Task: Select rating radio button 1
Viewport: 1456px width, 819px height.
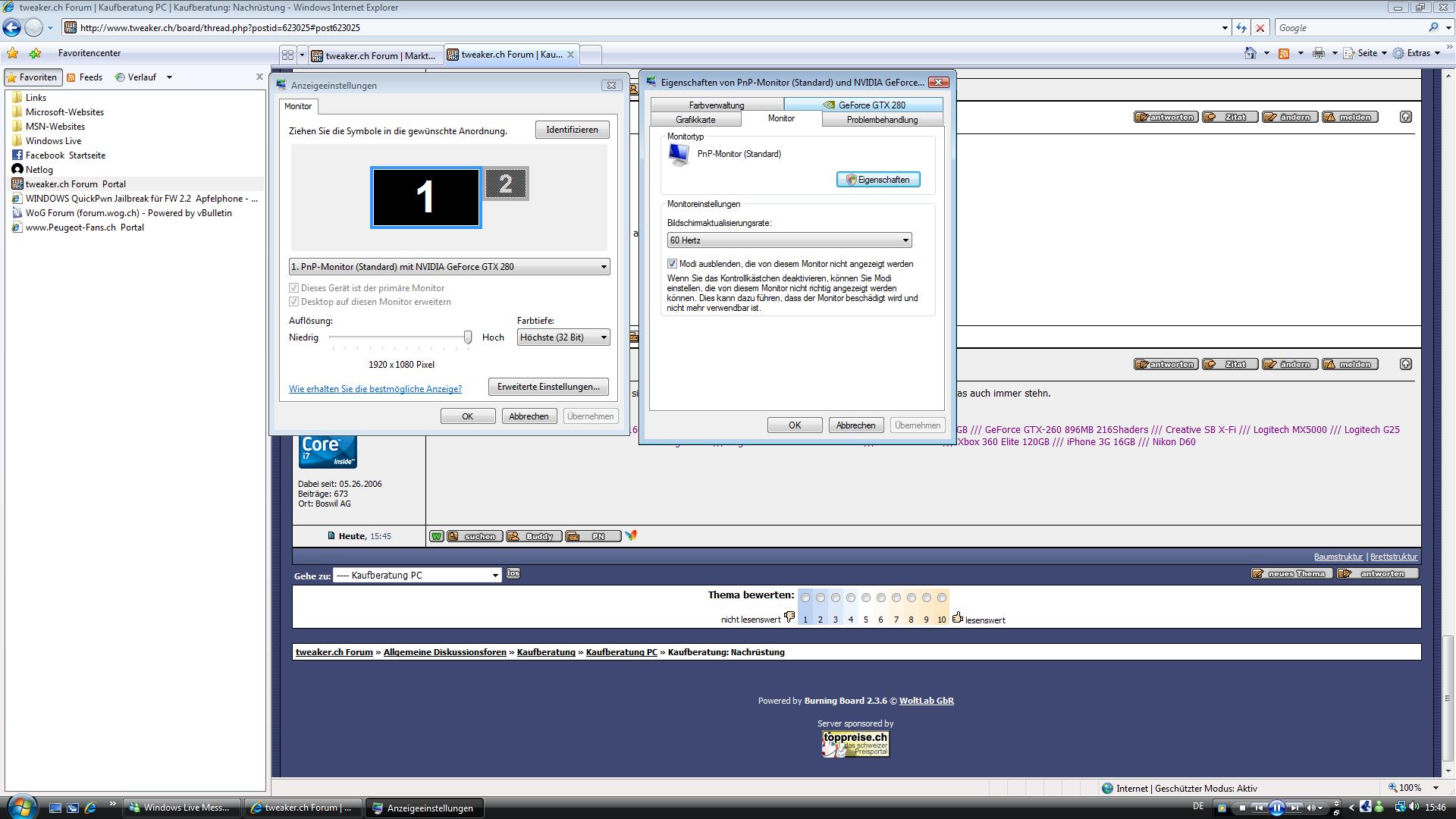Action: pyautogui.click(x=805, y=598)
